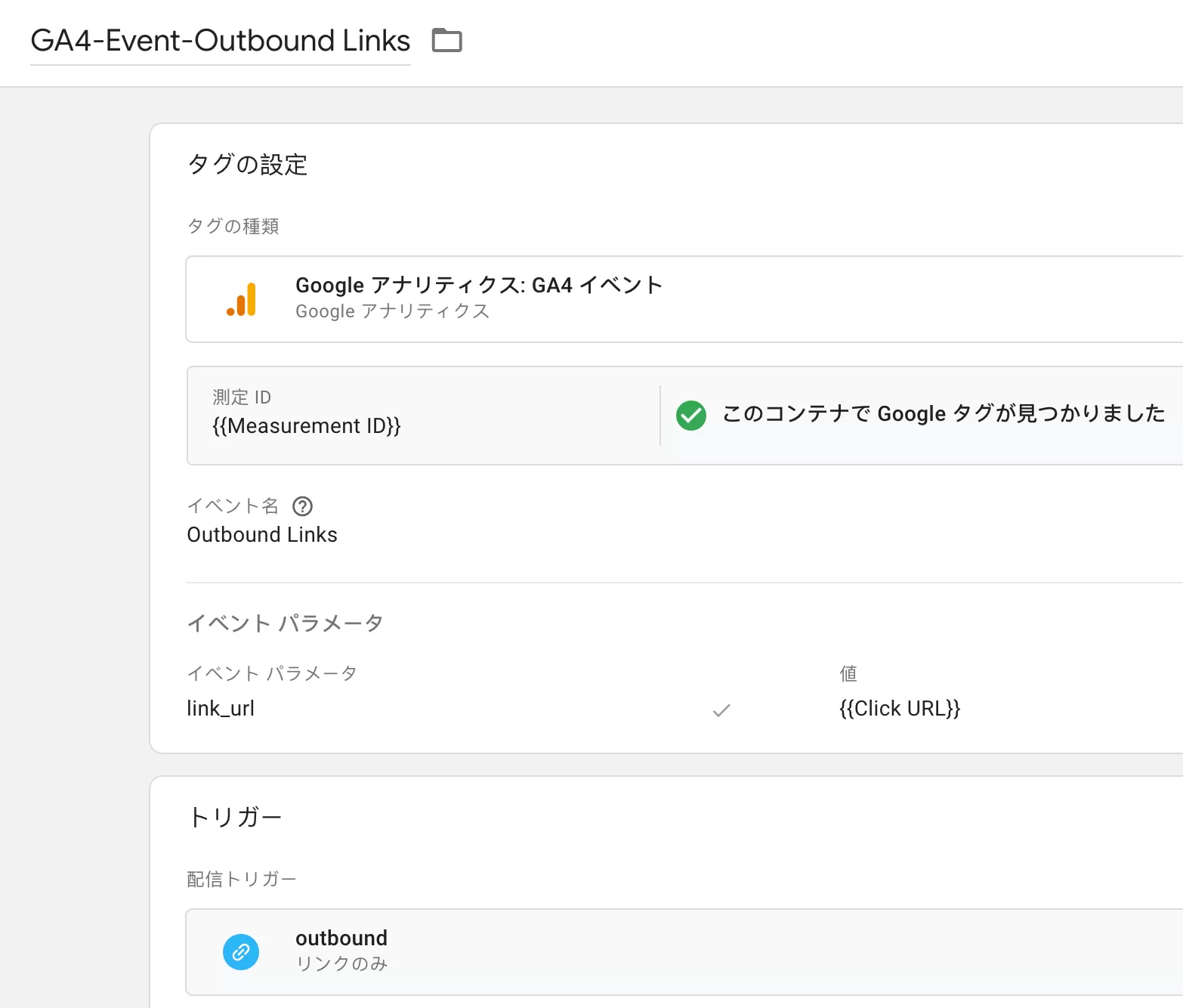Click the {{Click URL}} parameter value

click(900, 709)
